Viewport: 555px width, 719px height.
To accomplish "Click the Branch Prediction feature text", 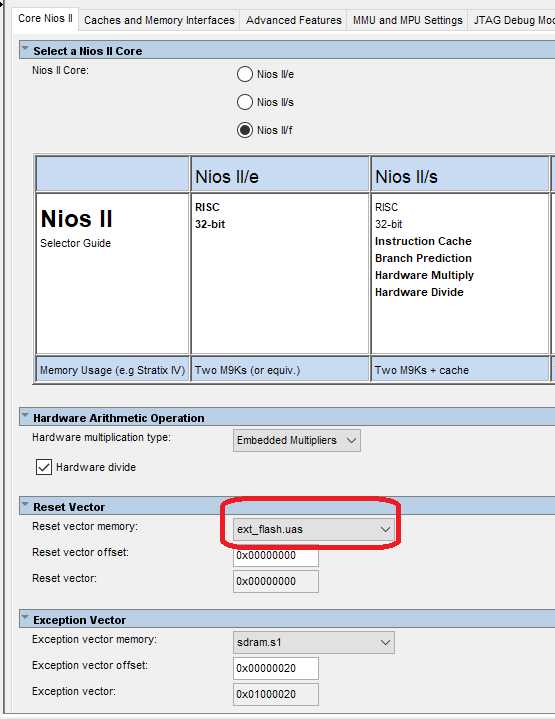I will (x=423, y=258).
